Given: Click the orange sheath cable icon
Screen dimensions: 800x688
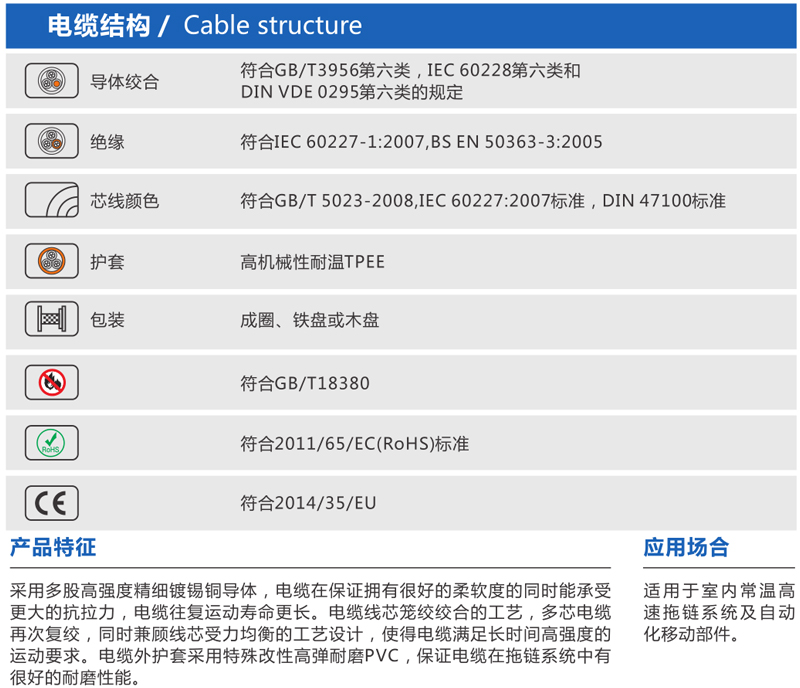Looking at the screenshot, I should point(51,262).
